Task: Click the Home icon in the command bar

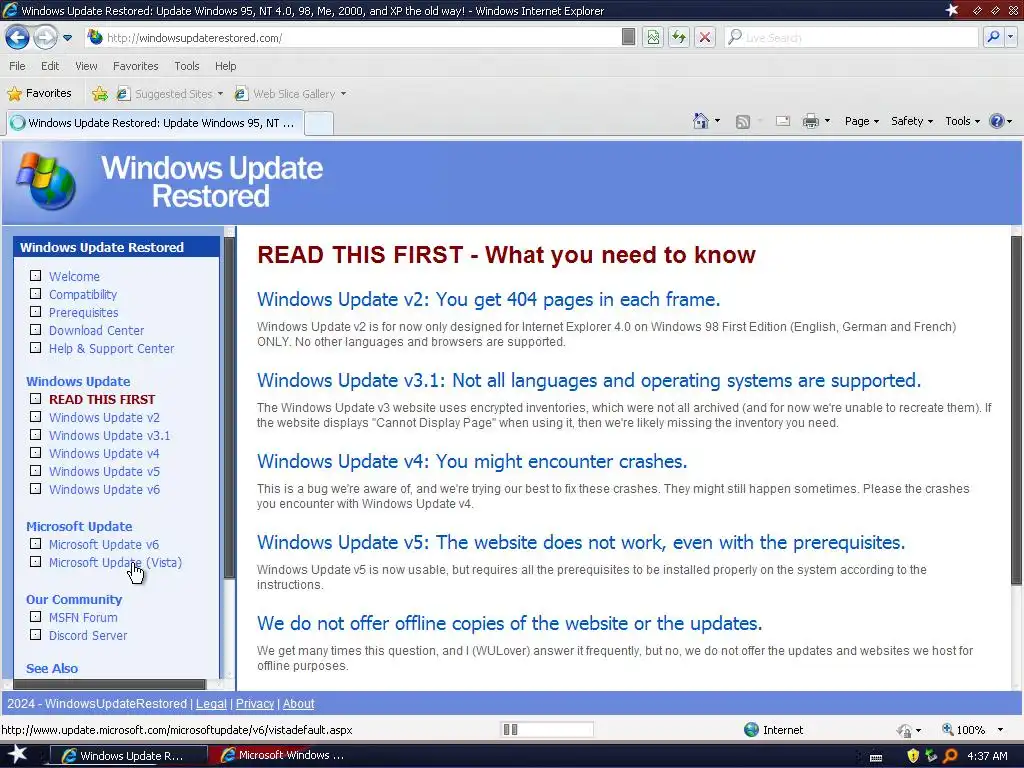Action: coord(701,121)
